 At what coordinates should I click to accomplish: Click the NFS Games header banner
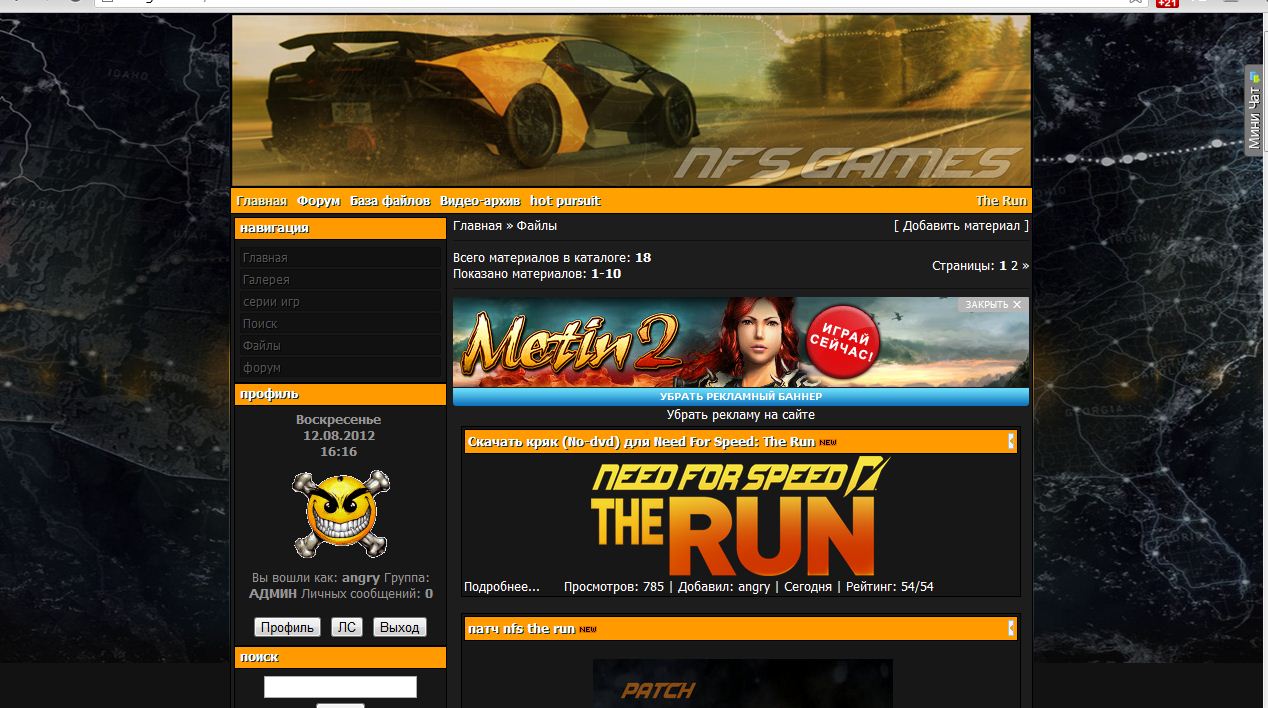click(x=631, y=100)
